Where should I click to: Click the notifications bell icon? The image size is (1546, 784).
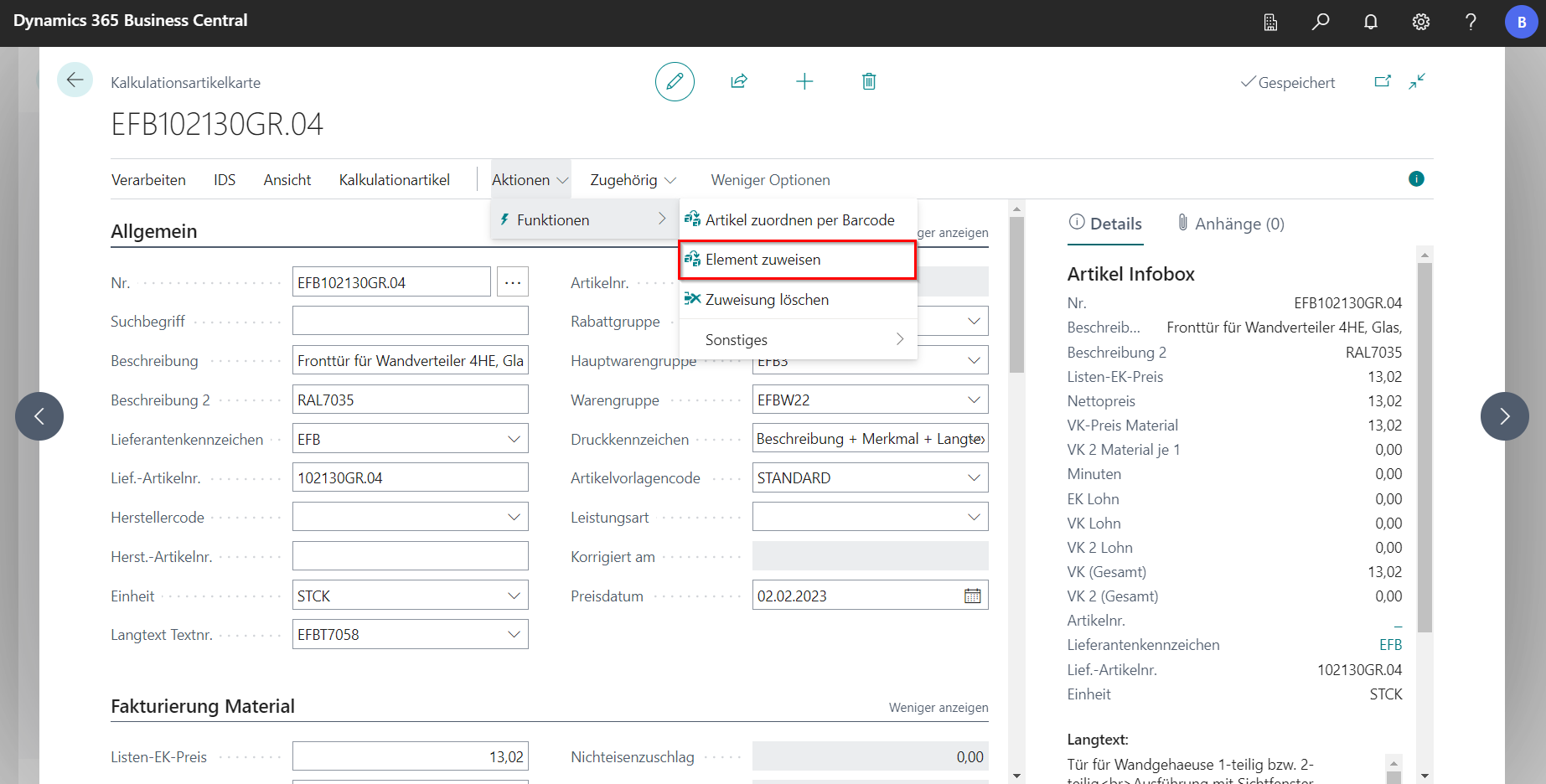click(1371, 22)
